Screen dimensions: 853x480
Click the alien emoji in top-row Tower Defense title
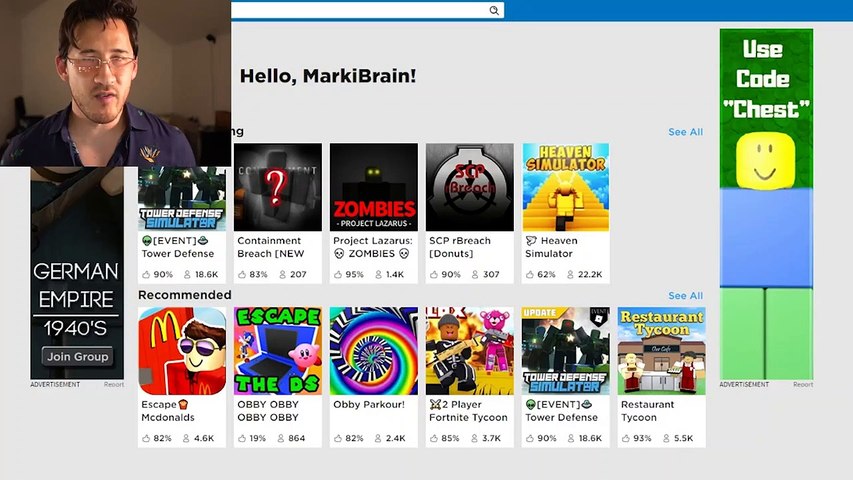pos(147,241)
